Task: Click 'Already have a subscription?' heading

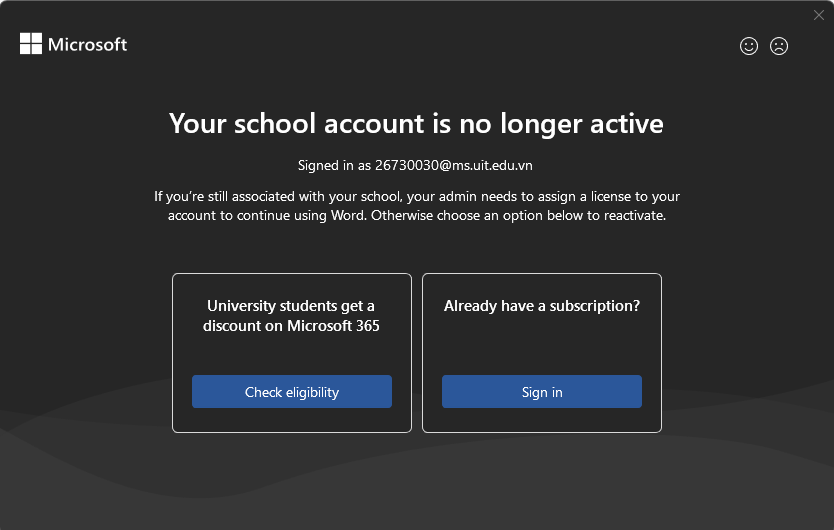Action: [x=542, y=306]
